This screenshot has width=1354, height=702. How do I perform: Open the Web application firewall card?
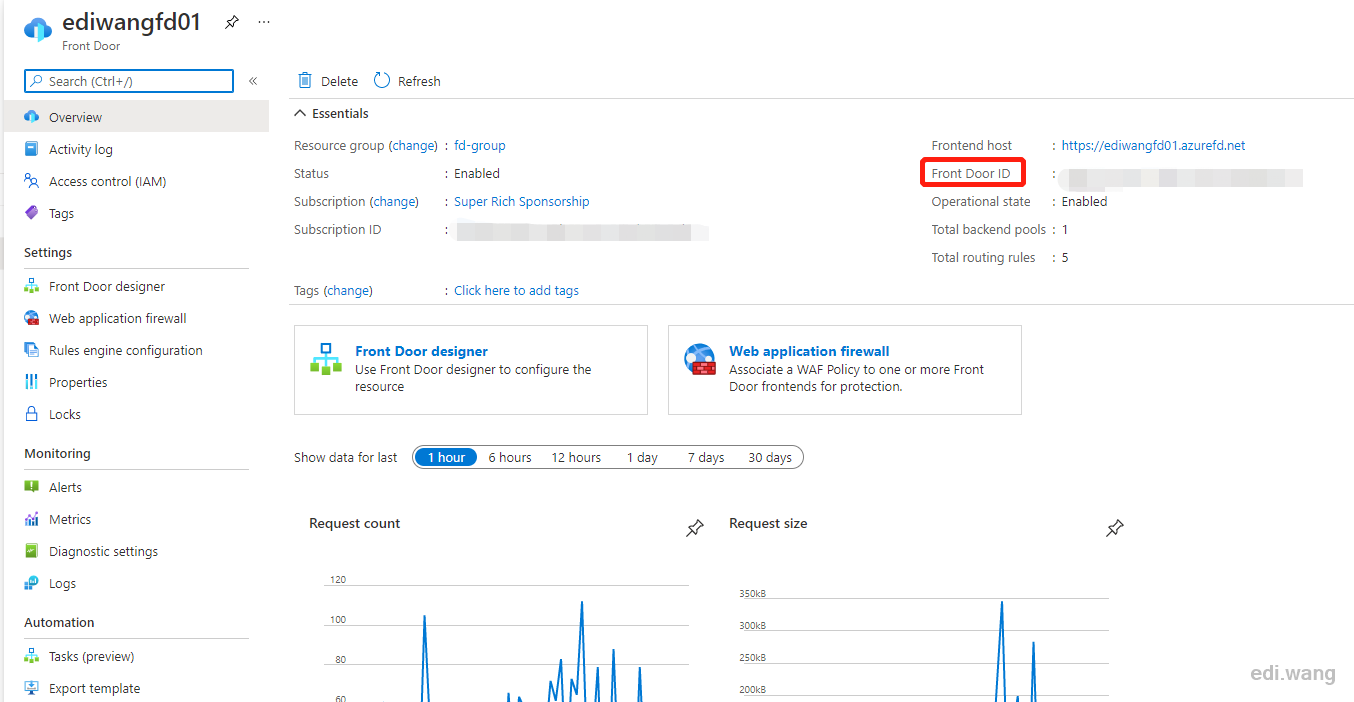(845, 370)
